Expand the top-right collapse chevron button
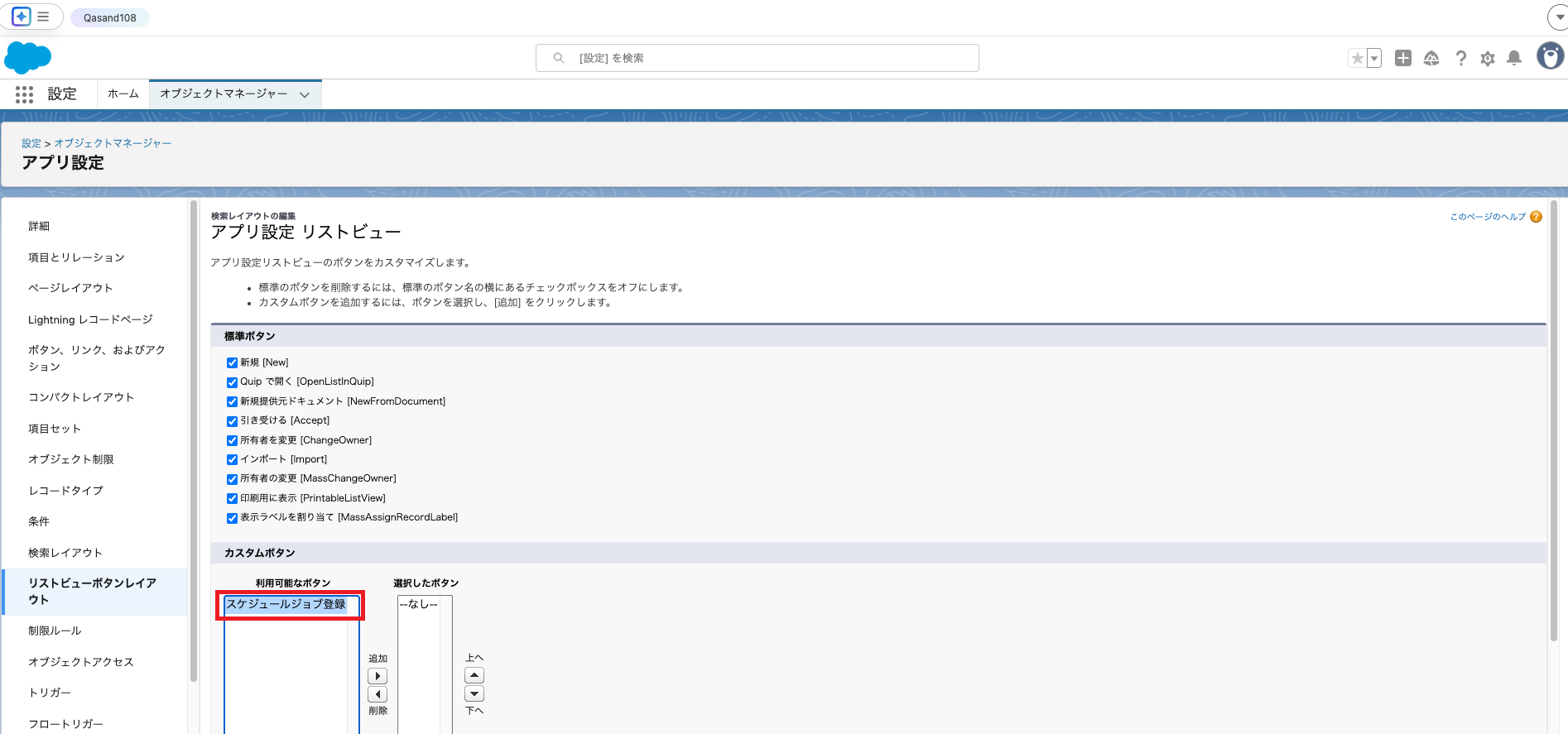This screenshot has height=734, width=1568. tap(1556, 17)
